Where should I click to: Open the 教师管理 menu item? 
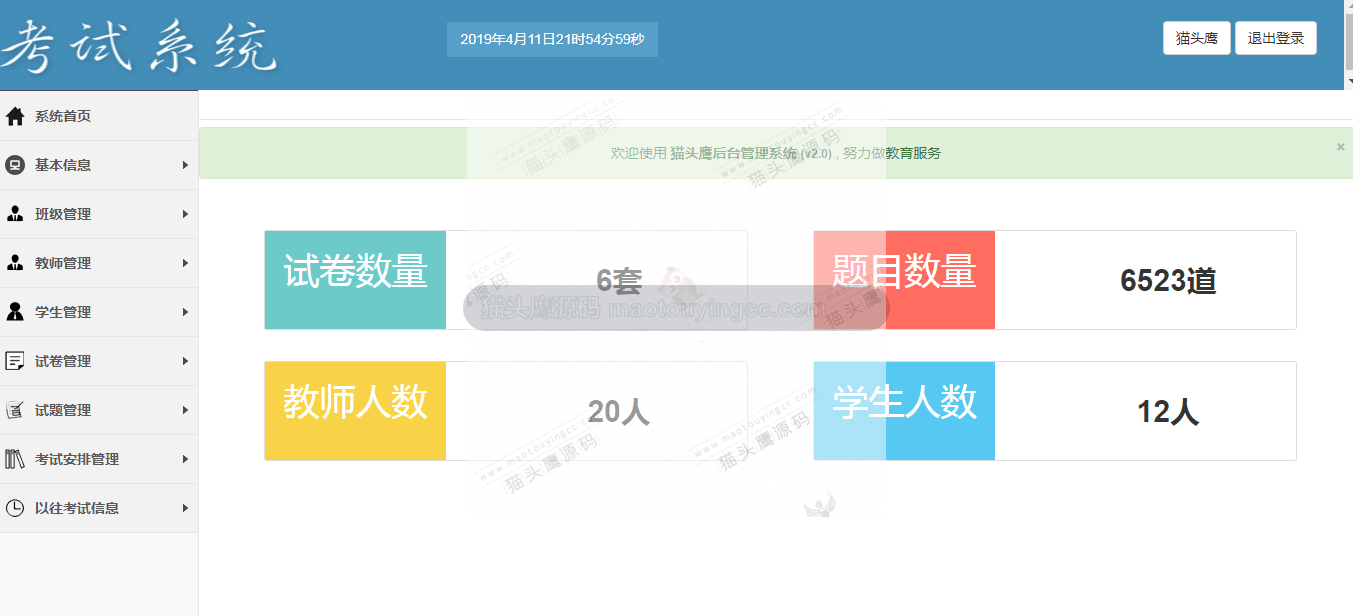[99, 263]
